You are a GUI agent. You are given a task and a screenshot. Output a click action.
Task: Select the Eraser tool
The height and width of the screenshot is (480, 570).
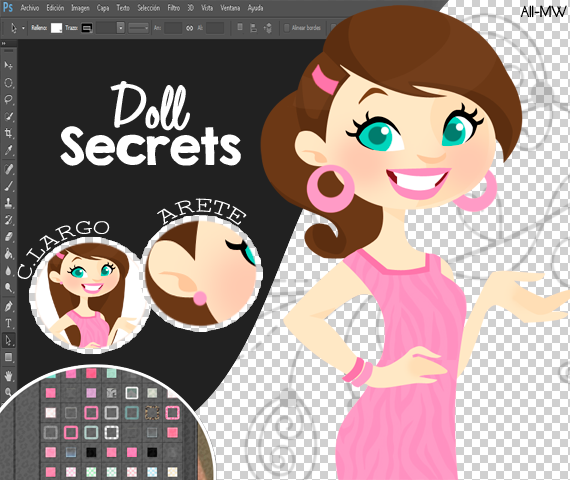point(8,237)
